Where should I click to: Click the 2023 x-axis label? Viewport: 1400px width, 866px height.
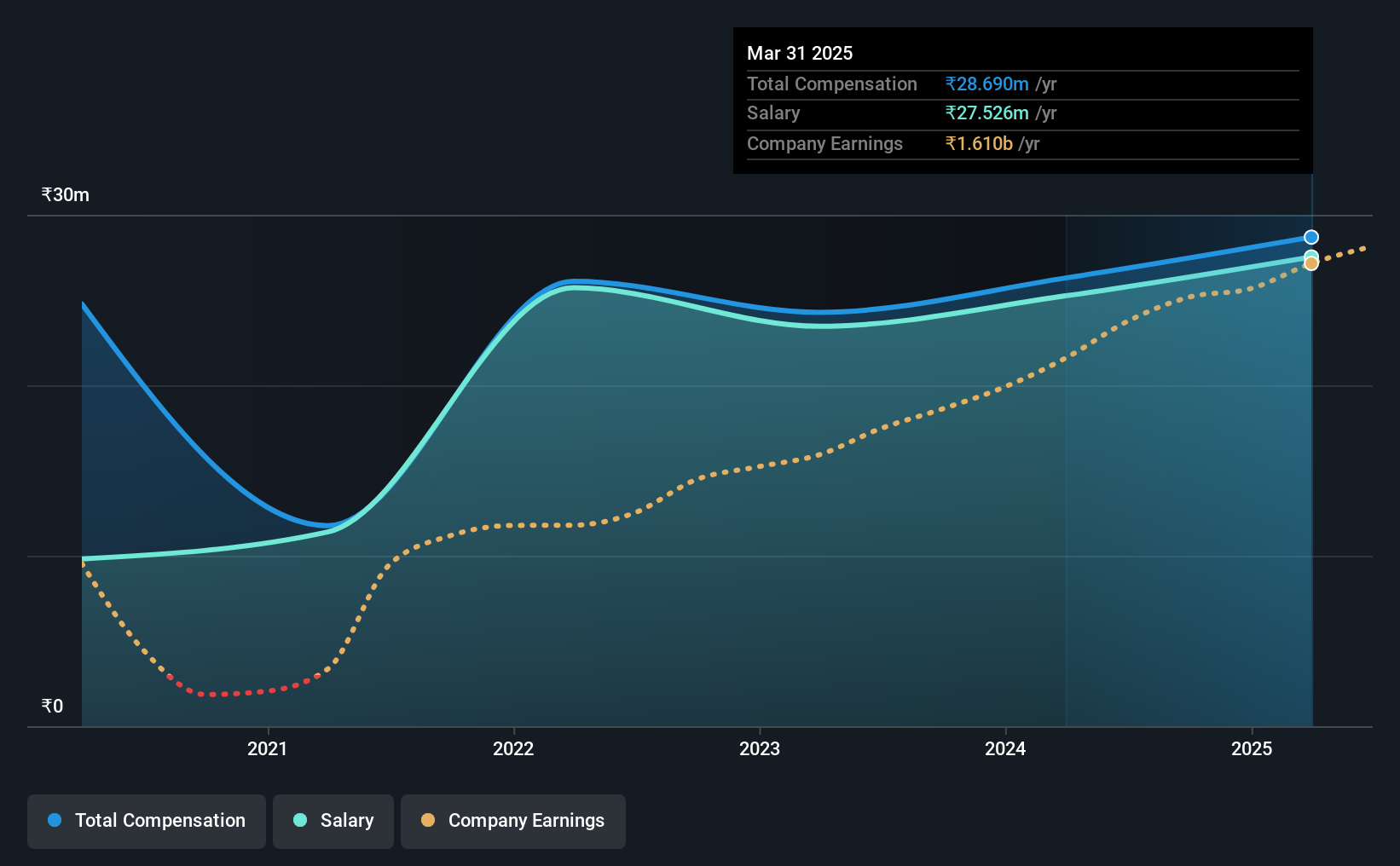pyautogui.click(x=760, y=748)
